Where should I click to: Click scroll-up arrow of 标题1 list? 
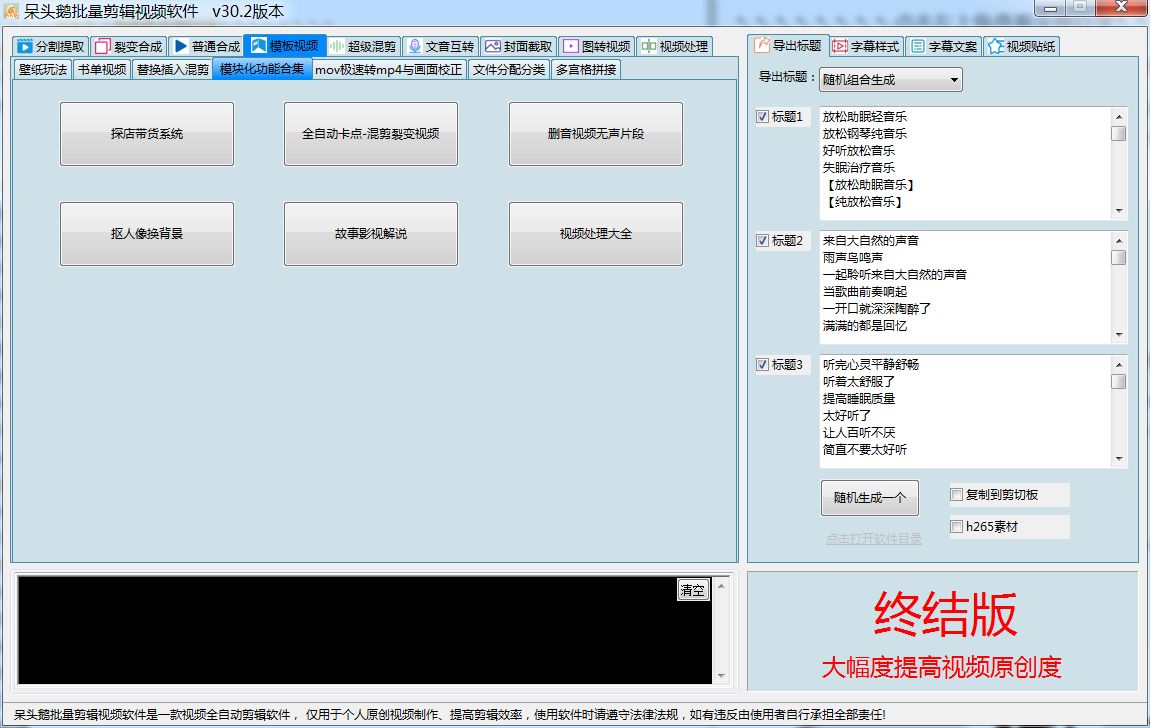click(1118, 117)
